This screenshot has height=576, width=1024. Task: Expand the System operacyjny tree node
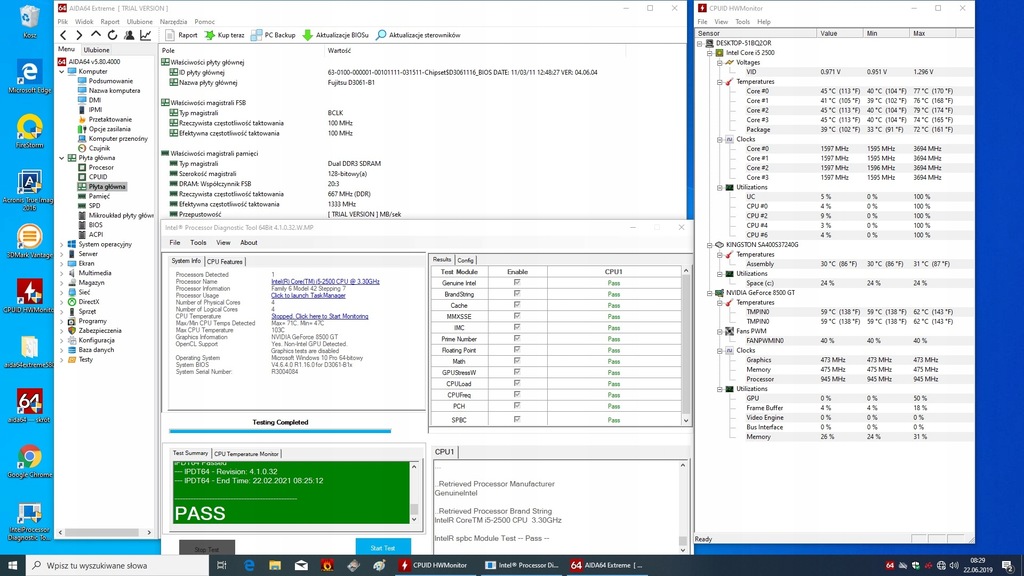point(63,244)
